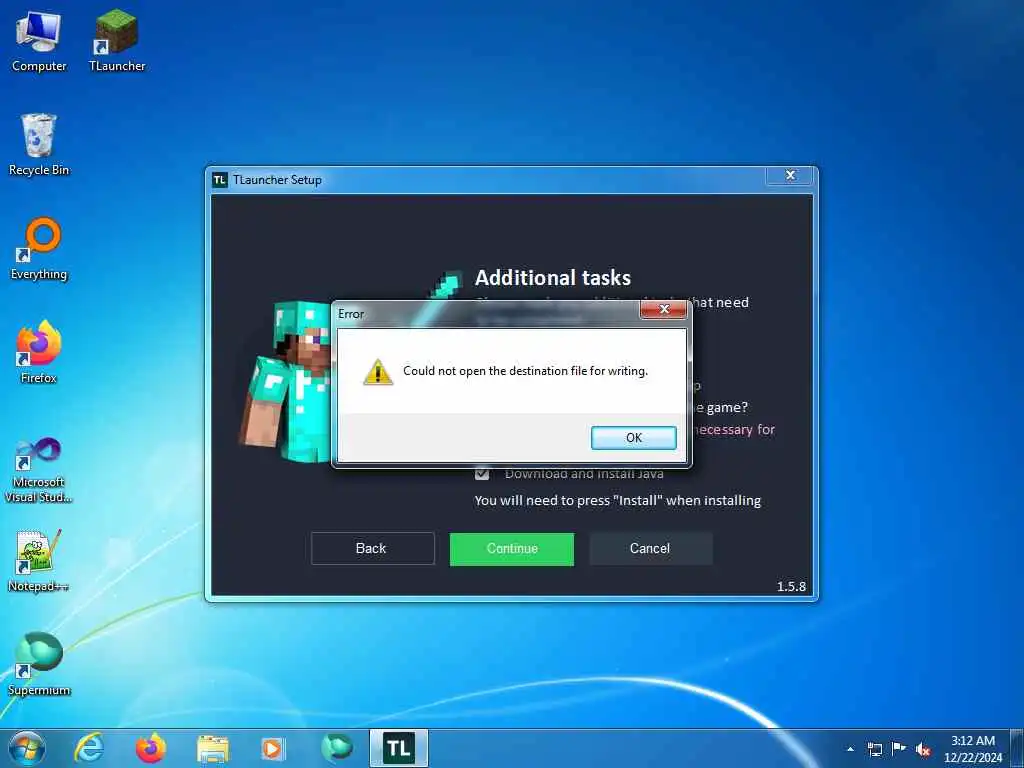The height and width of the screenshot is (768, 1024).
Task: Launch Firefox from the taskbar
Action: click(151, 748)
